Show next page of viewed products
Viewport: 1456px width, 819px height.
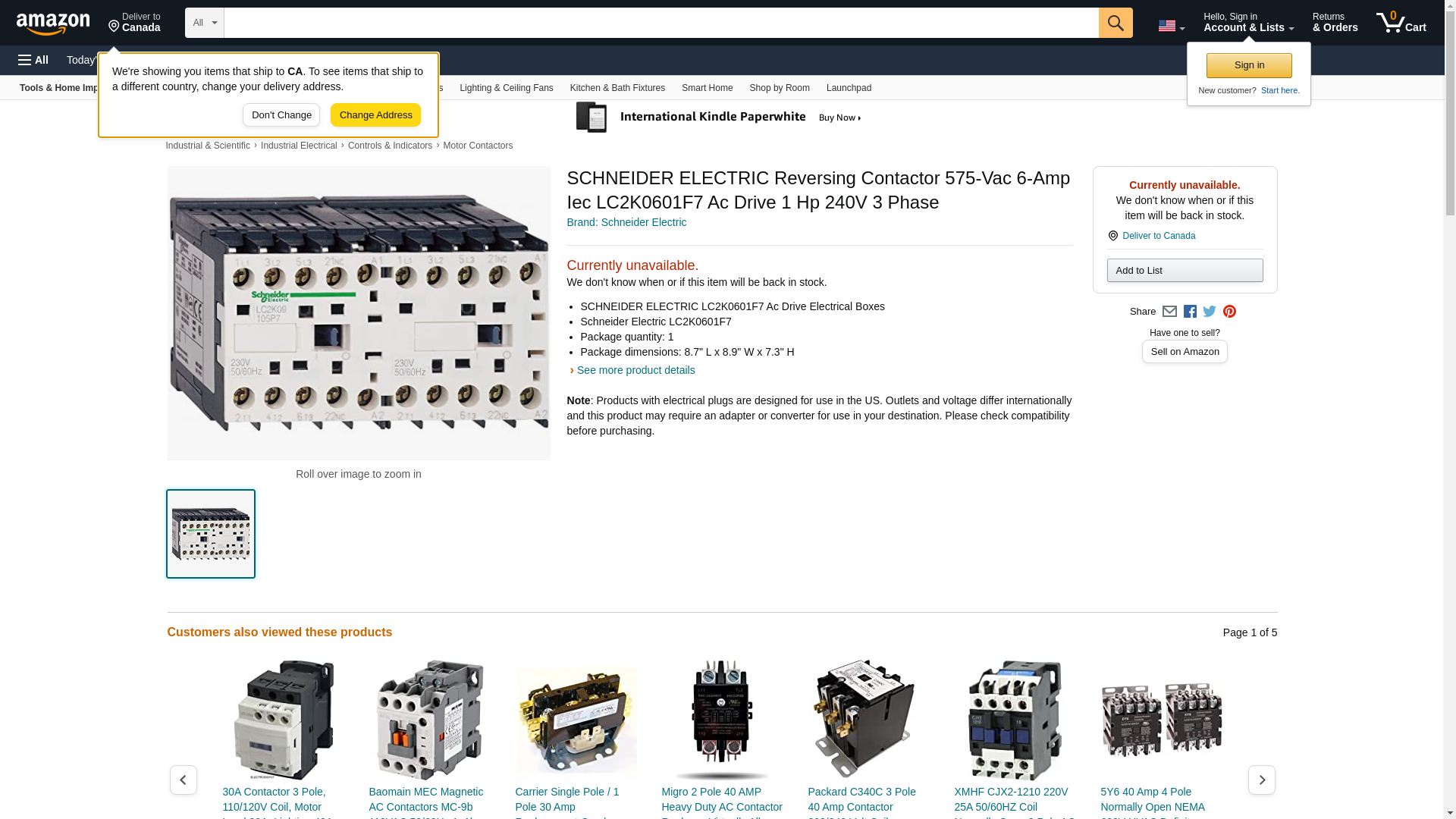click(x=1261, y=780)
